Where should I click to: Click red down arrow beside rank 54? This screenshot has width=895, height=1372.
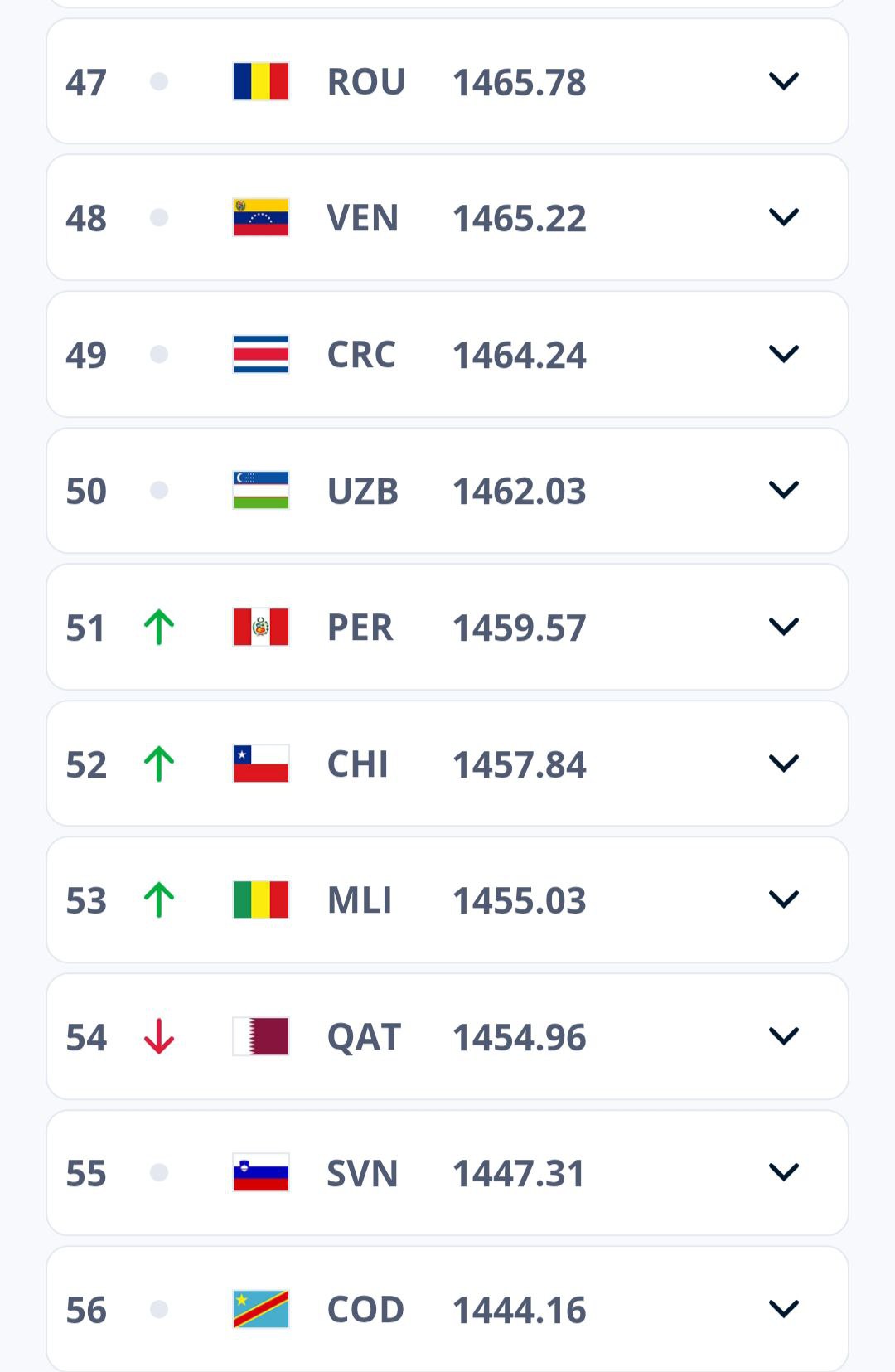pyautogui.click(x=159, y=1036)
